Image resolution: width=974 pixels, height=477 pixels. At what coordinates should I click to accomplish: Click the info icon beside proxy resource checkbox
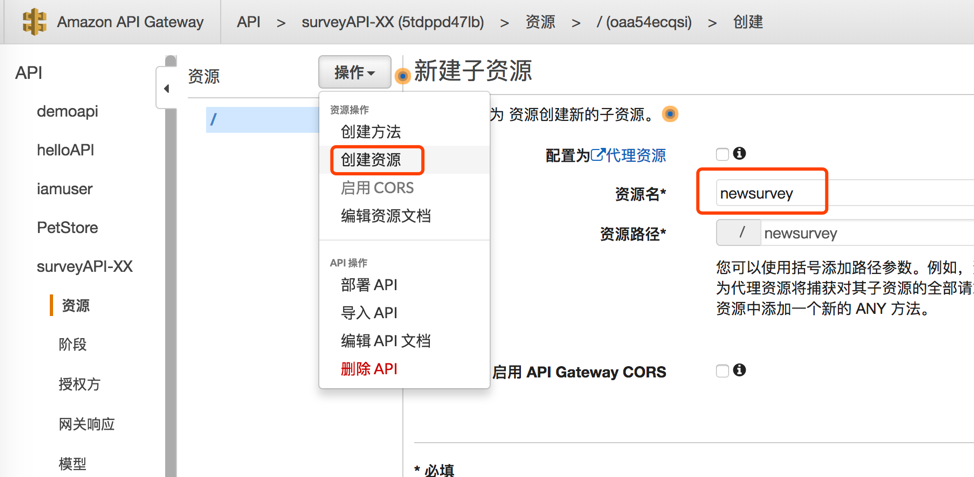(x=739, y=153)
